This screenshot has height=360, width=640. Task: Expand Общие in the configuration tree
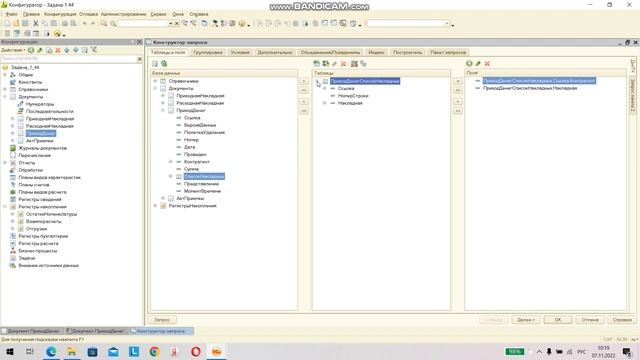pyautogui.click(x=5, y=75)
